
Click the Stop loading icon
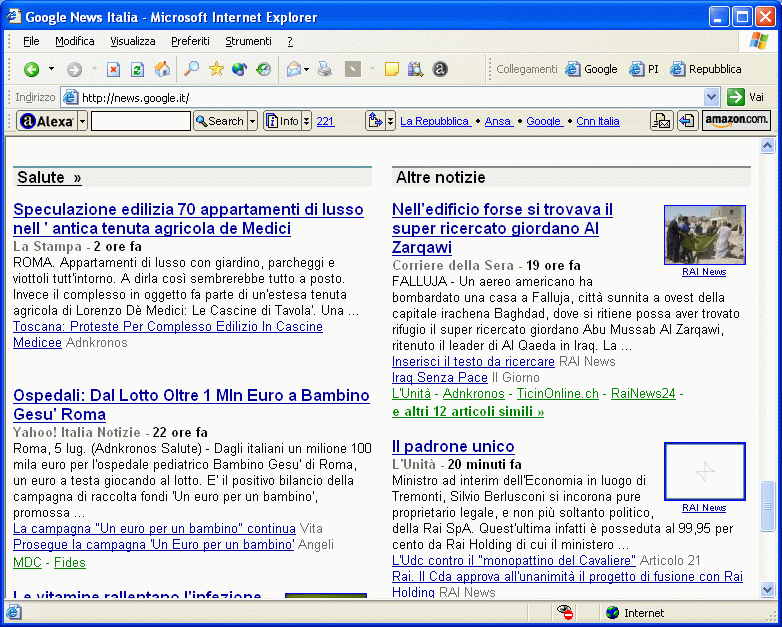pos(113,69)
